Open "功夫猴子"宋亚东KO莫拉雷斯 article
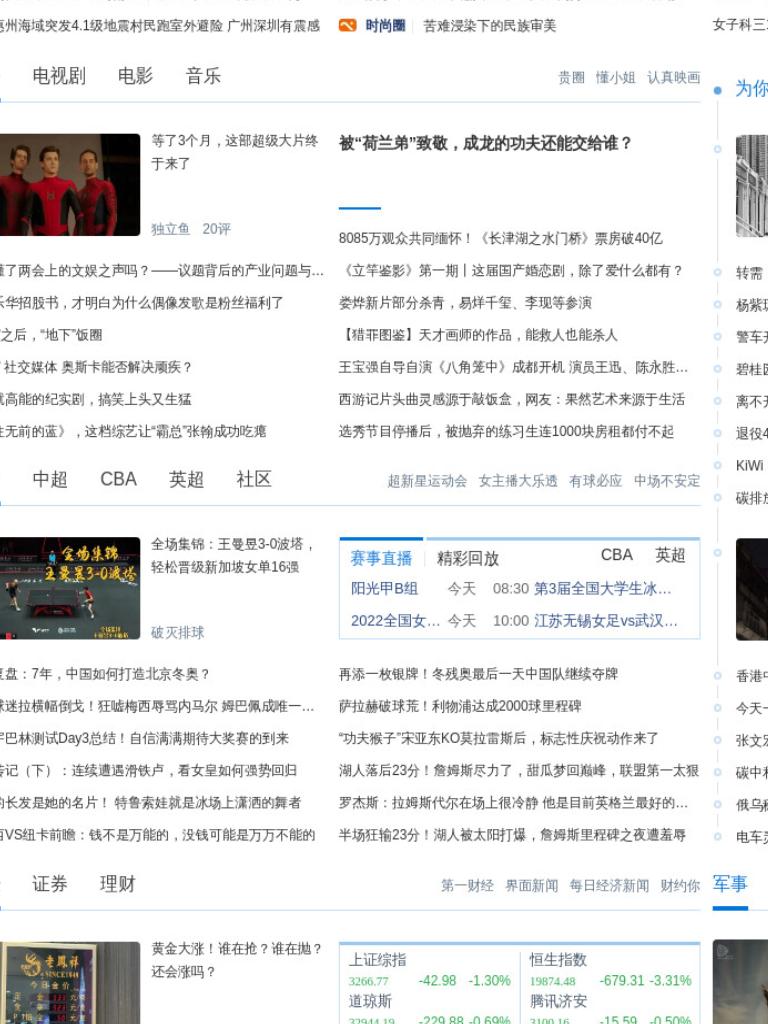The image size is (768, 1024). pyautogui.click(x=498, y=739)
